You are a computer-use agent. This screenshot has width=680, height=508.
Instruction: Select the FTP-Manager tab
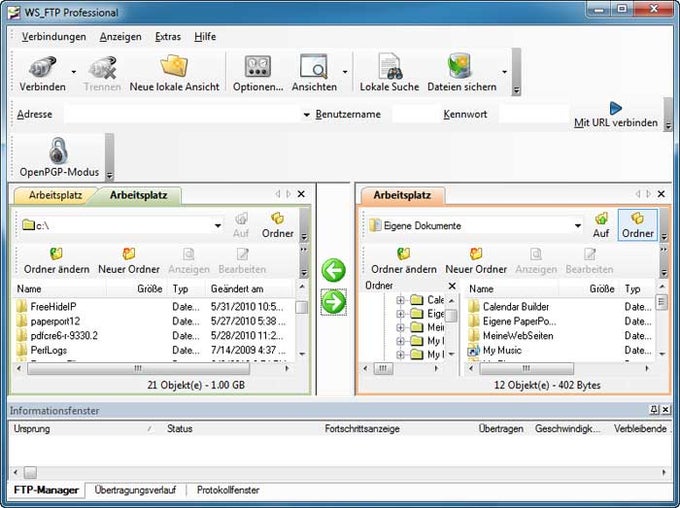click(46, 490)
